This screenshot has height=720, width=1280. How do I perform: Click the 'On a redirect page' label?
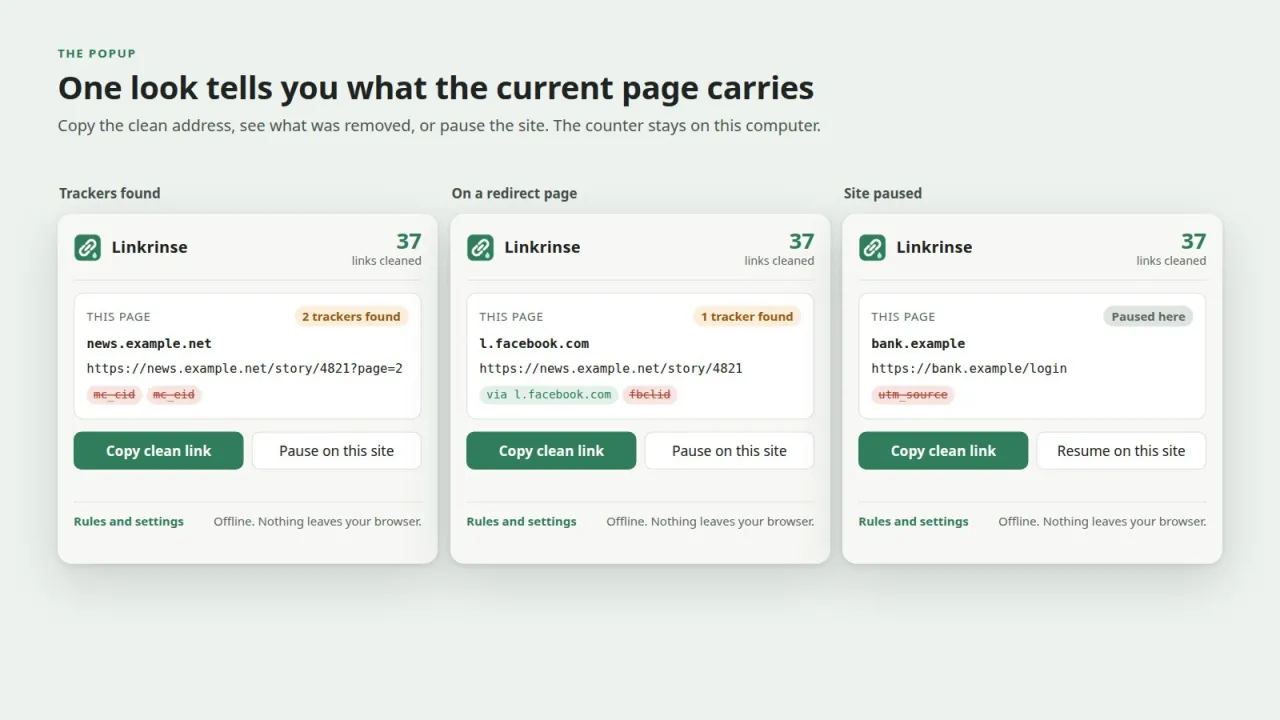pyautogui.click(x=514, y=193)
